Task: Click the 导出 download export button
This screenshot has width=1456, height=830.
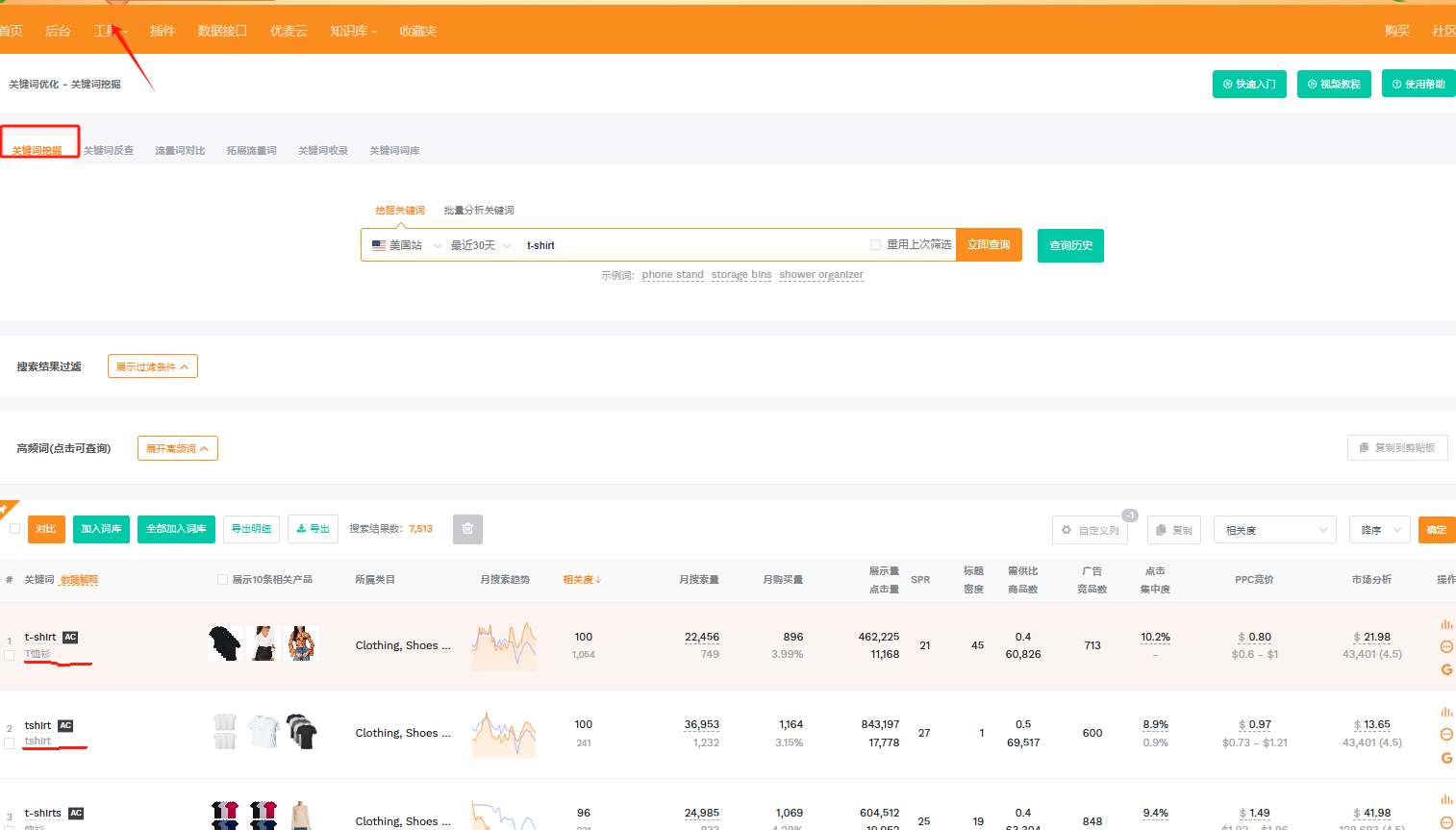Action: click(x=313, y=529)
